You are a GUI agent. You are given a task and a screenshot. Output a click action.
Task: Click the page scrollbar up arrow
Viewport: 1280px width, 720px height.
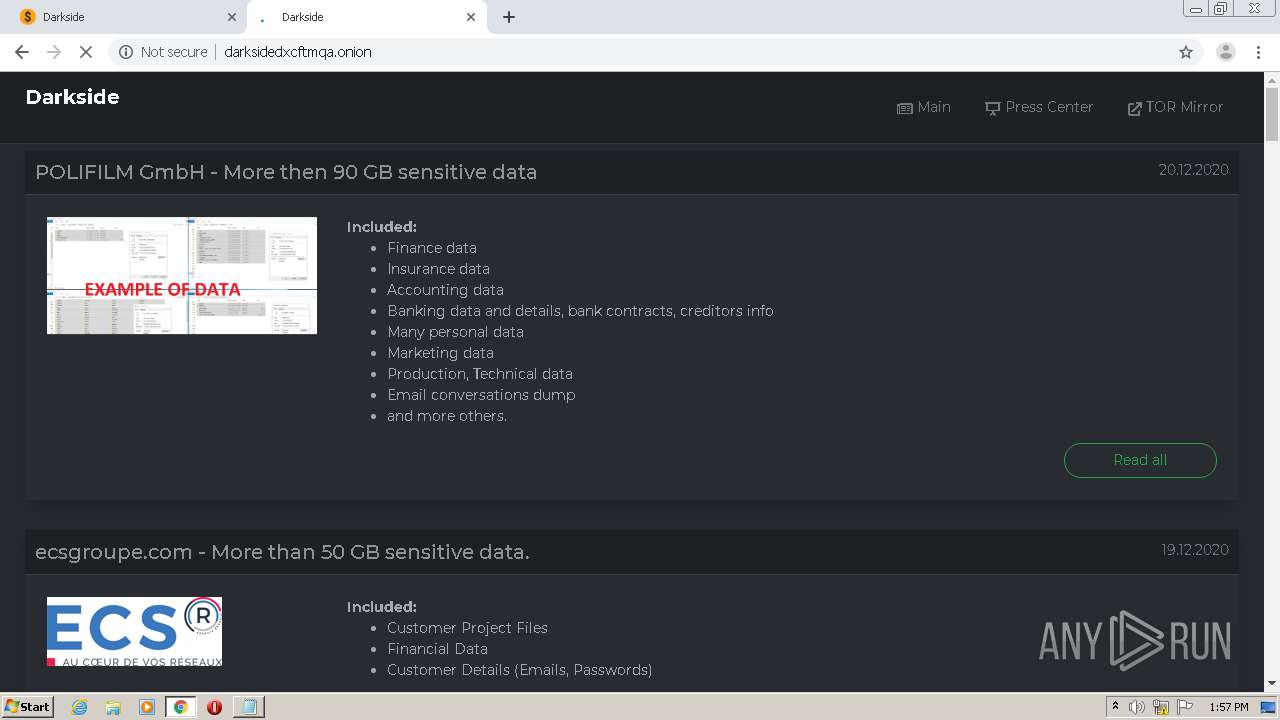tap(1271, 79)
